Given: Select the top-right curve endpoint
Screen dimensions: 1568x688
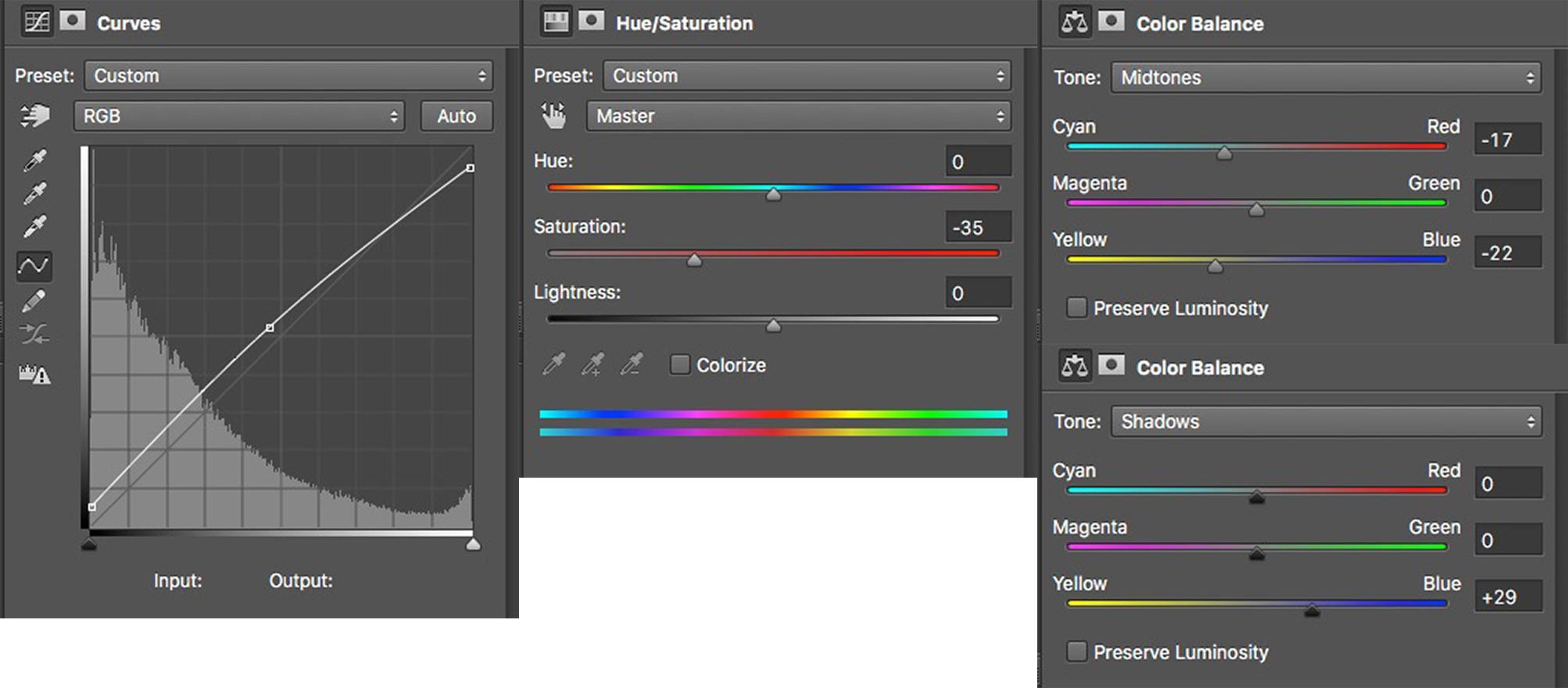Looking at the screenshot, I should click(470, 168).
